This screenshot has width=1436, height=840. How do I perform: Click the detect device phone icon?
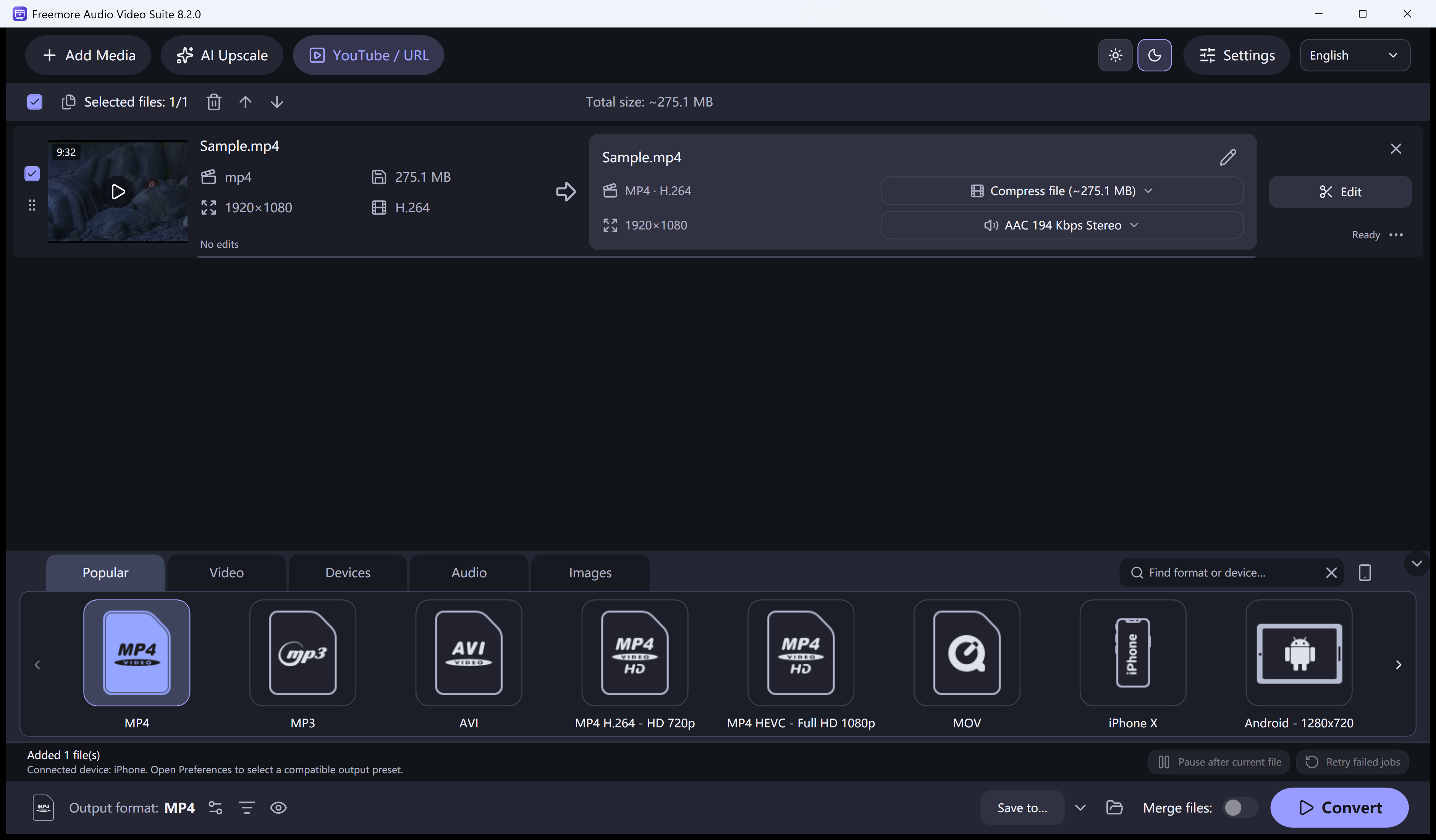coord(1365,573)
